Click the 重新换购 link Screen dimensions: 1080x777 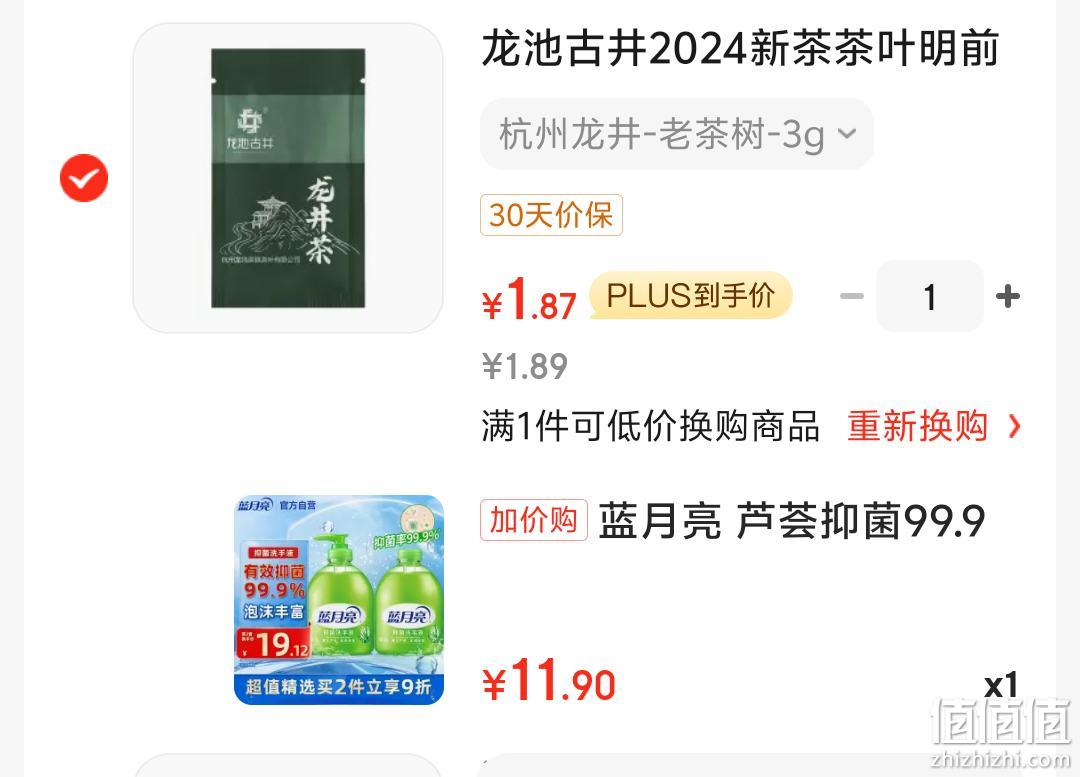(x=917, y=426)
